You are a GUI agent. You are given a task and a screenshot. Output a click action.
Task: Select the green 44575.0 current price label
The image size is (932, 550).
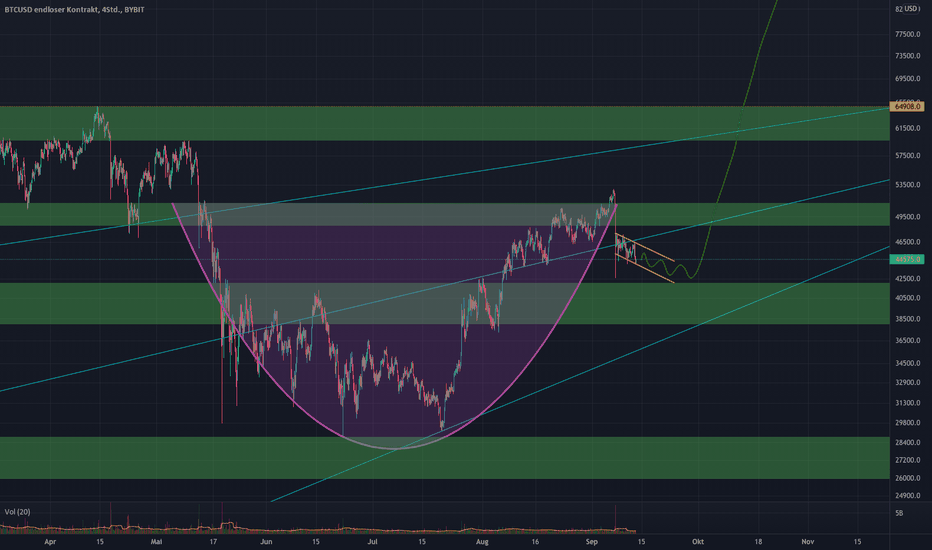(907, 259)
